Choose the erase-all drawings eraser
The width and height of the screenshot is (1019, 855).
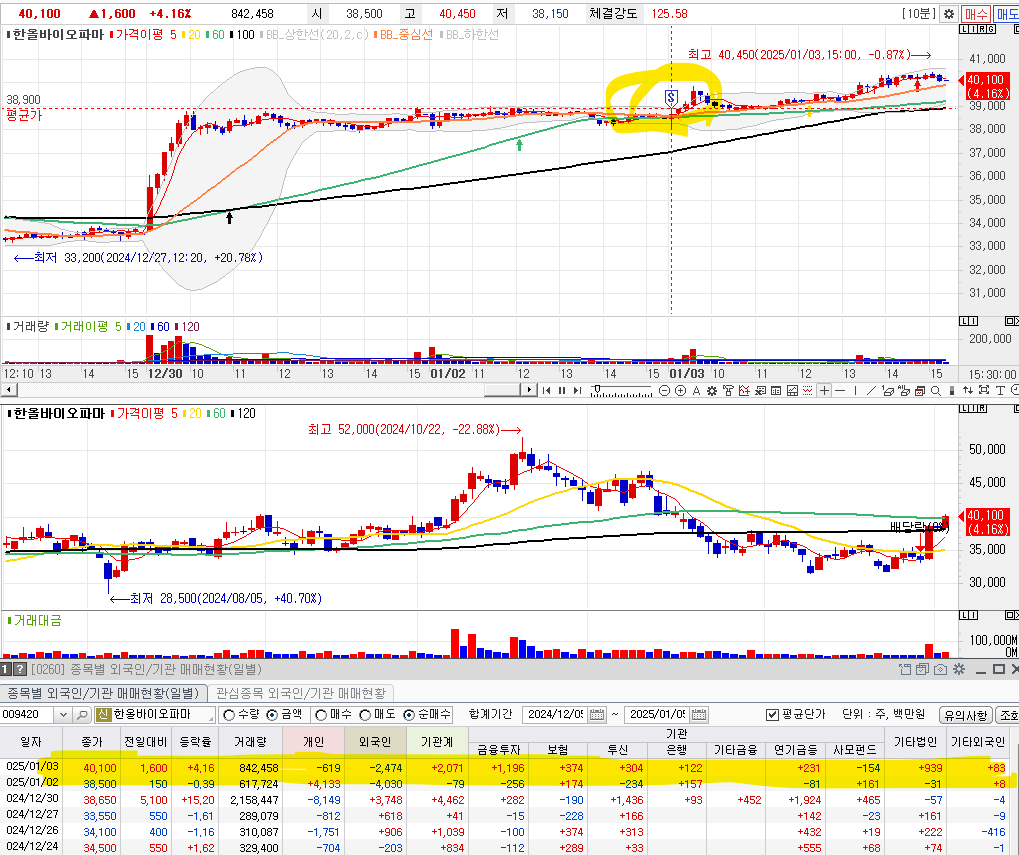(903, 390)
